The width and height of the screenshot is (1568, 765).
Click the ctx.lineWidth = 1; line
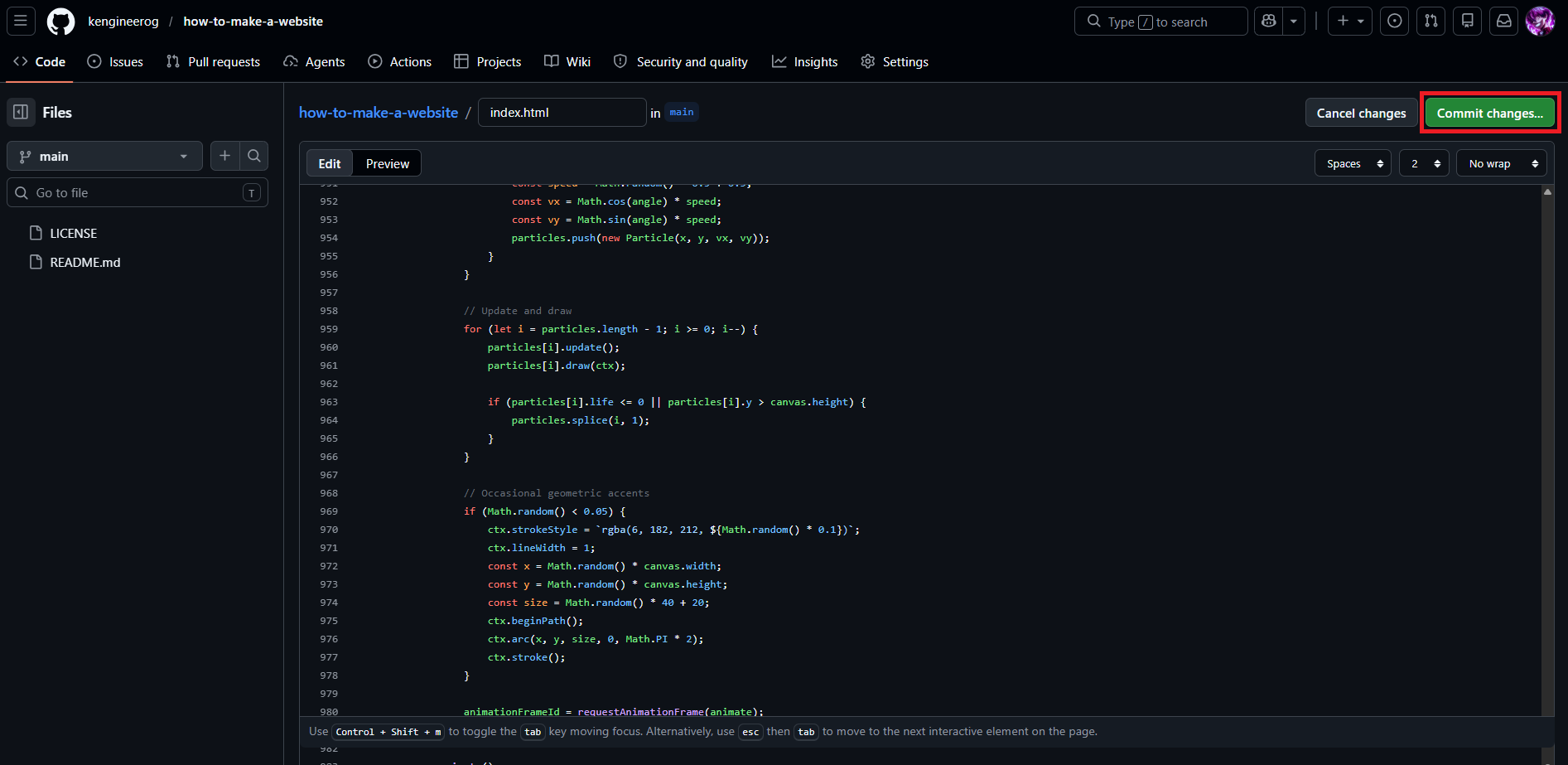pos(541,548)
